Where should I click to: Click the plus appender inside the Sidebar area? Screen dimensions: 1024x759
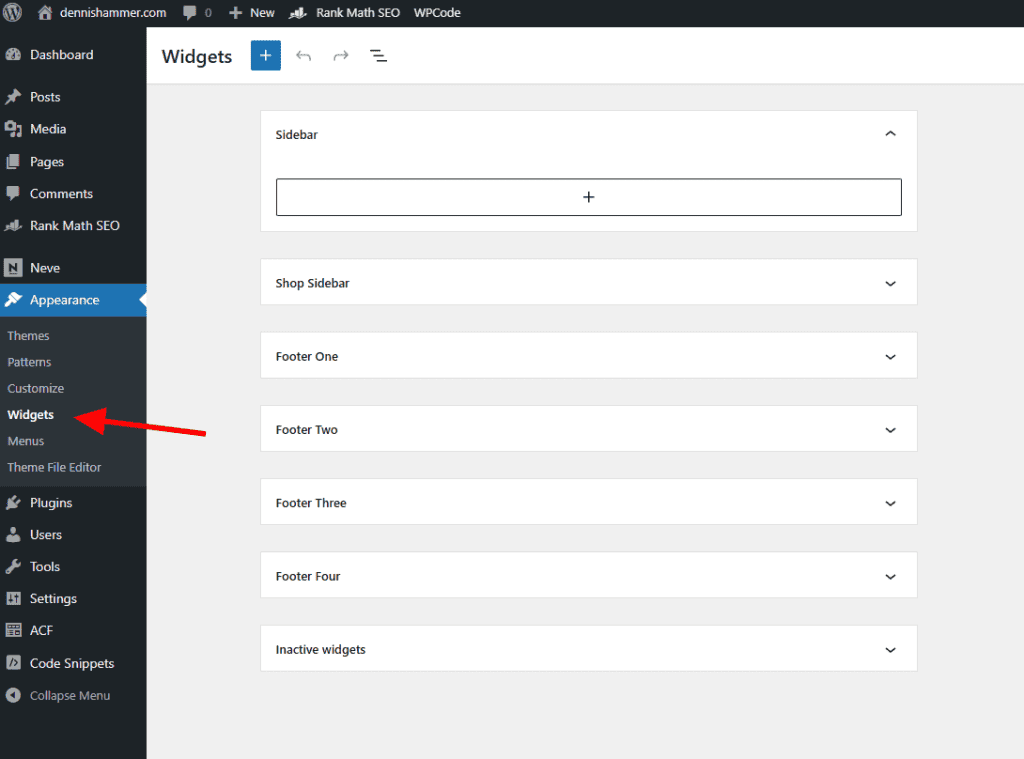[x=588, y=197]
